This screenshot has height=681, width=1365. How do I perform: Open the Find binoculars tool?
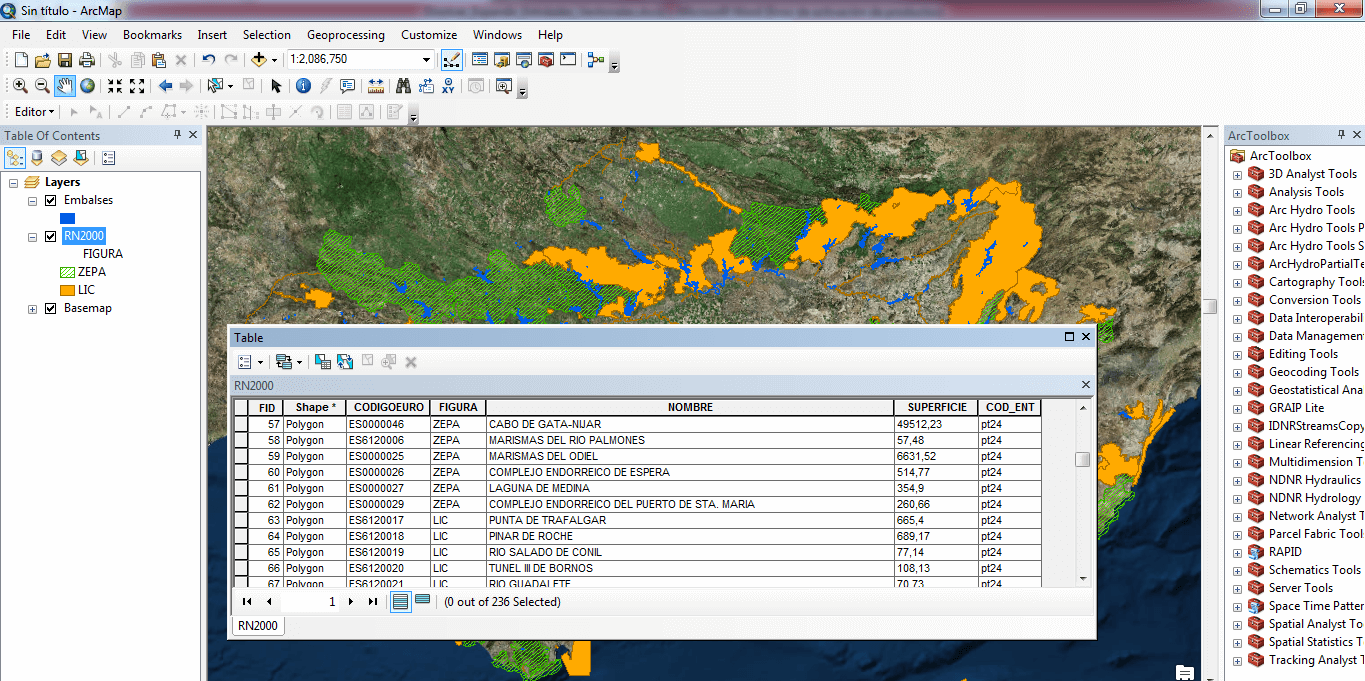click(x=403, y=86)
